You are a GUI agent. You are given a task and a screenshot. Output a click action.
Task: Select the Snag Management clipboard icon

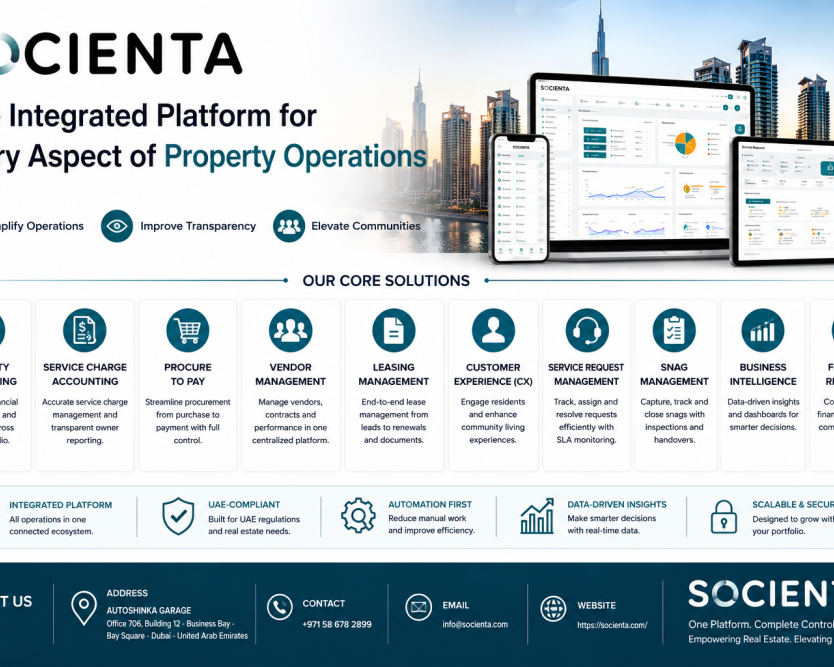(x=674, y=330)
